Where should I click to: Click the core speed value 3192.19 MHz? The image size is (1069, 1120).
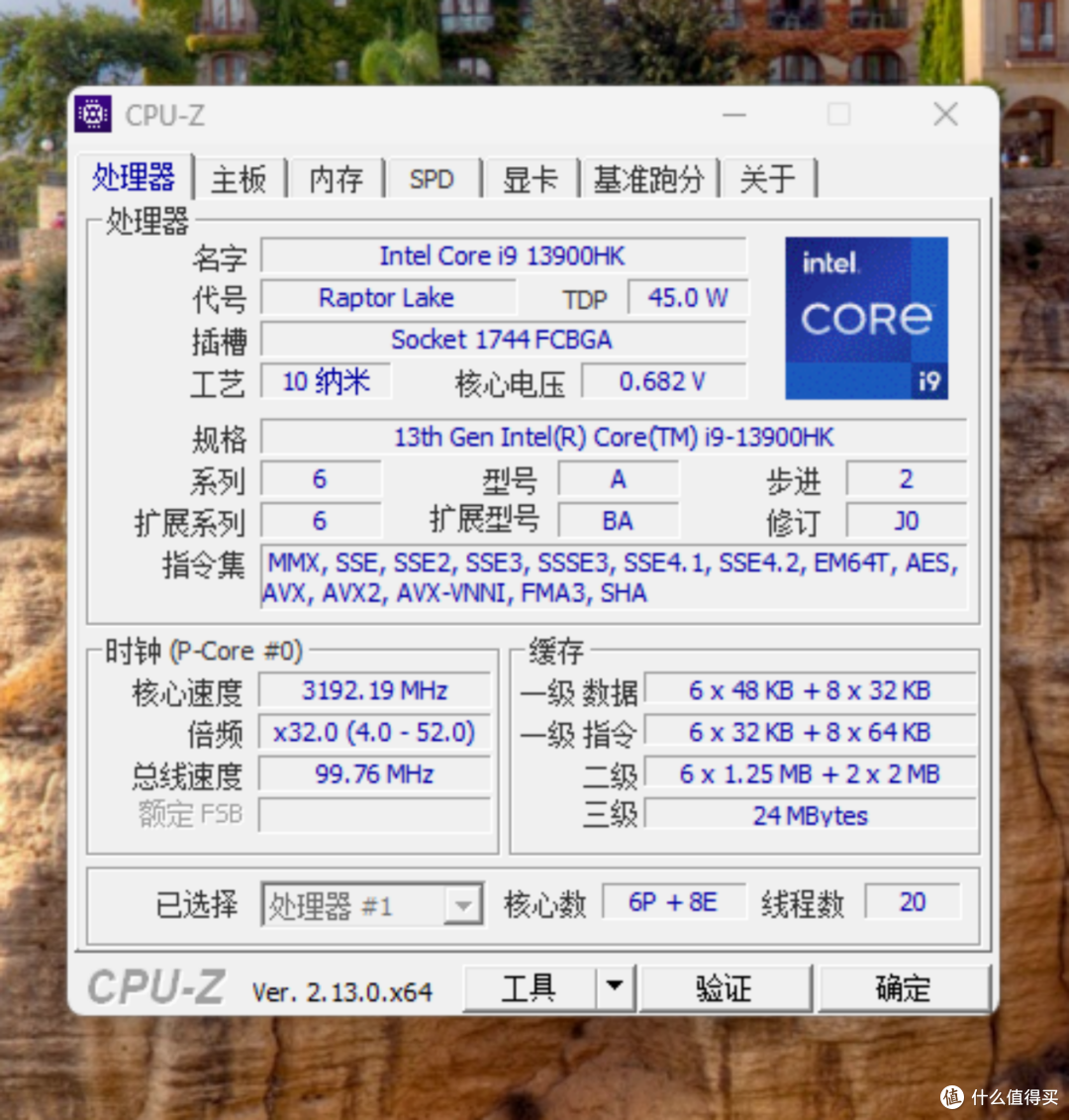point(375,690)
